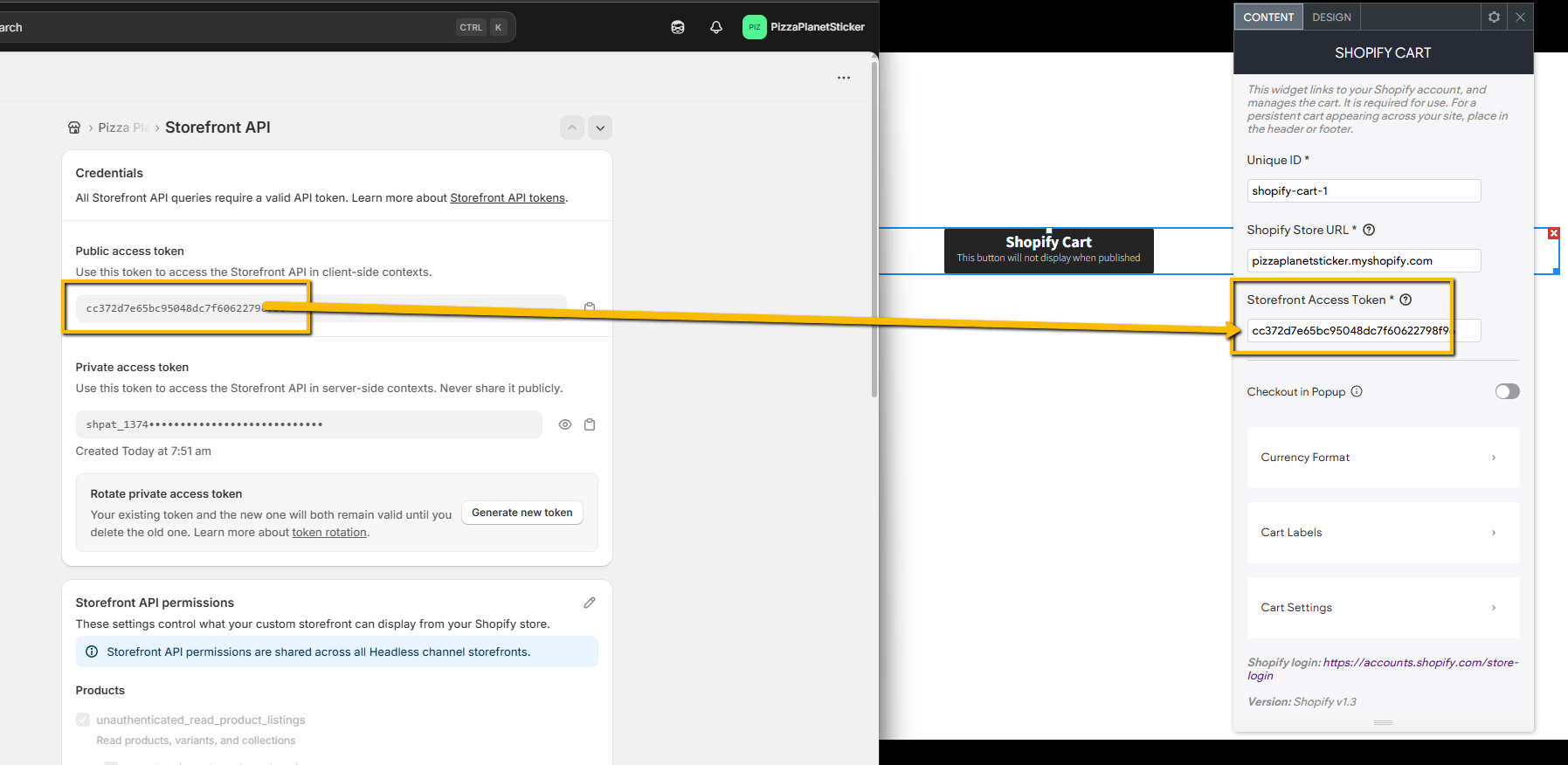
Task: Open the three-dot more actions menu
Action: pyautogui.click(x=844, y=78)
